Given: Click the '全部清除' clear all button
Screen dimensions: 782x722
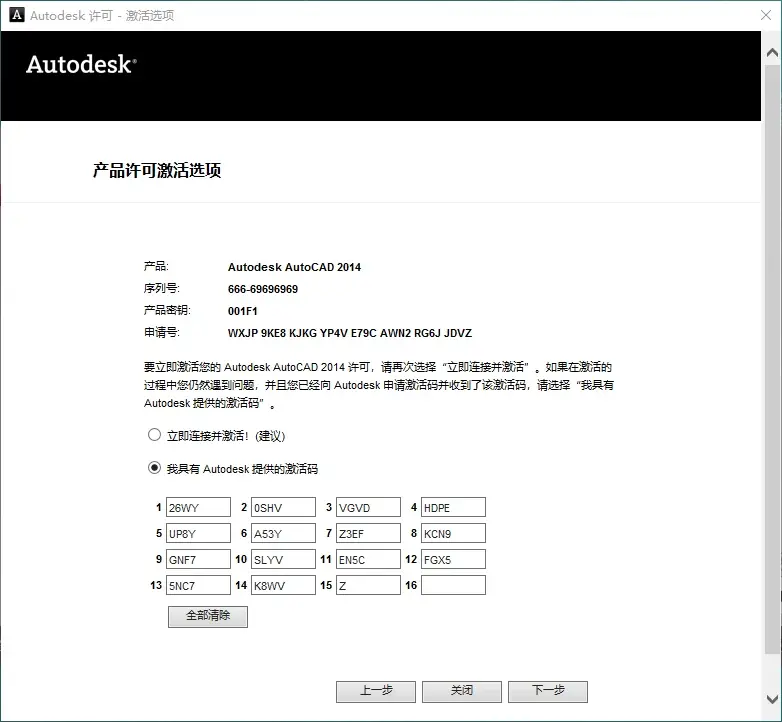Looking at the screenshot, I should 207,616.
